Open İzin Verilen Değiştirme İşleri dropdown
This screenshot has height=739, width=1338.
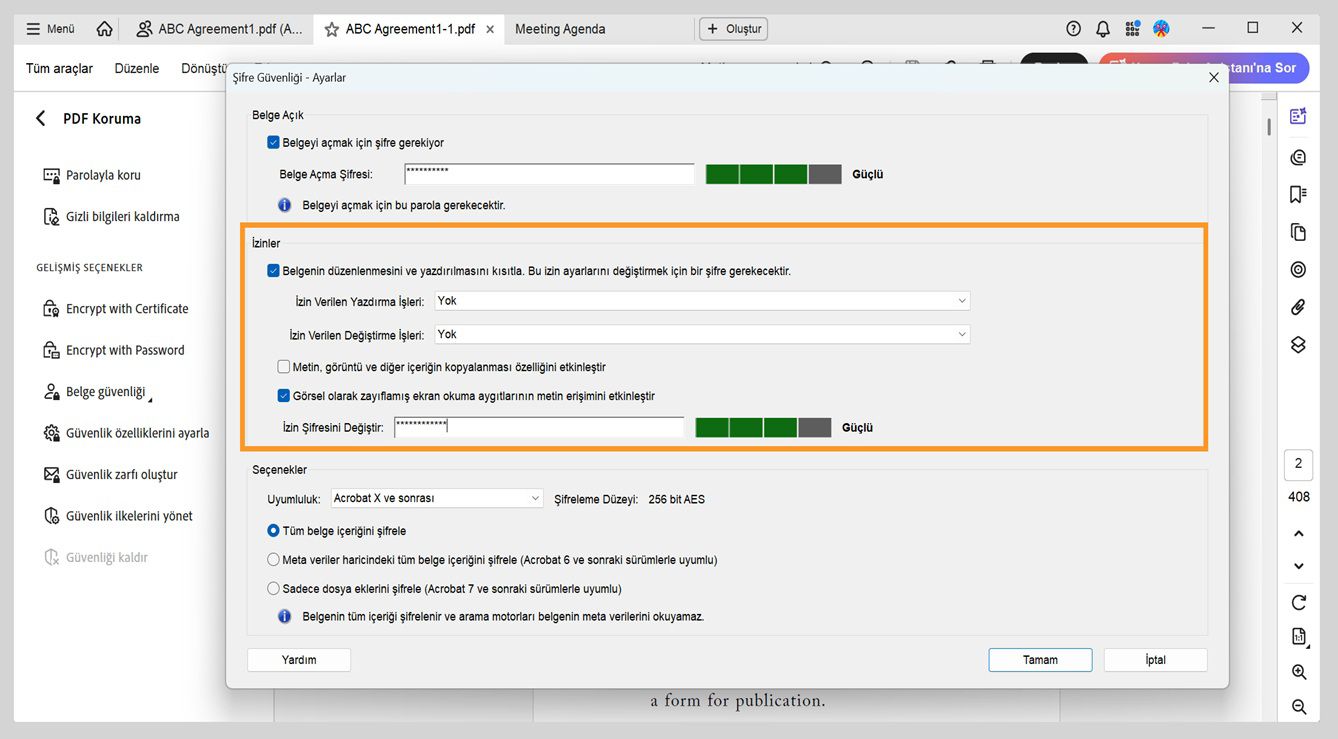click(702, 335)
